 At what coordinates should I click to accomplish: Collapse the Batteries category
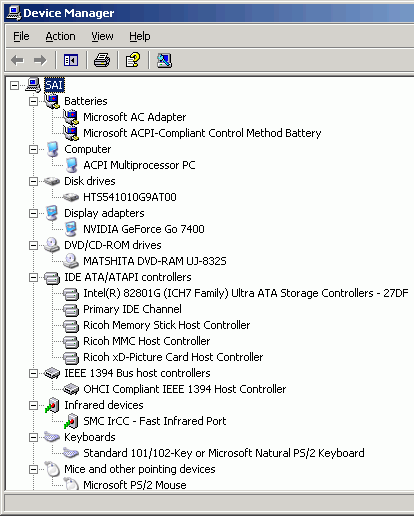(x=33, y=101)
